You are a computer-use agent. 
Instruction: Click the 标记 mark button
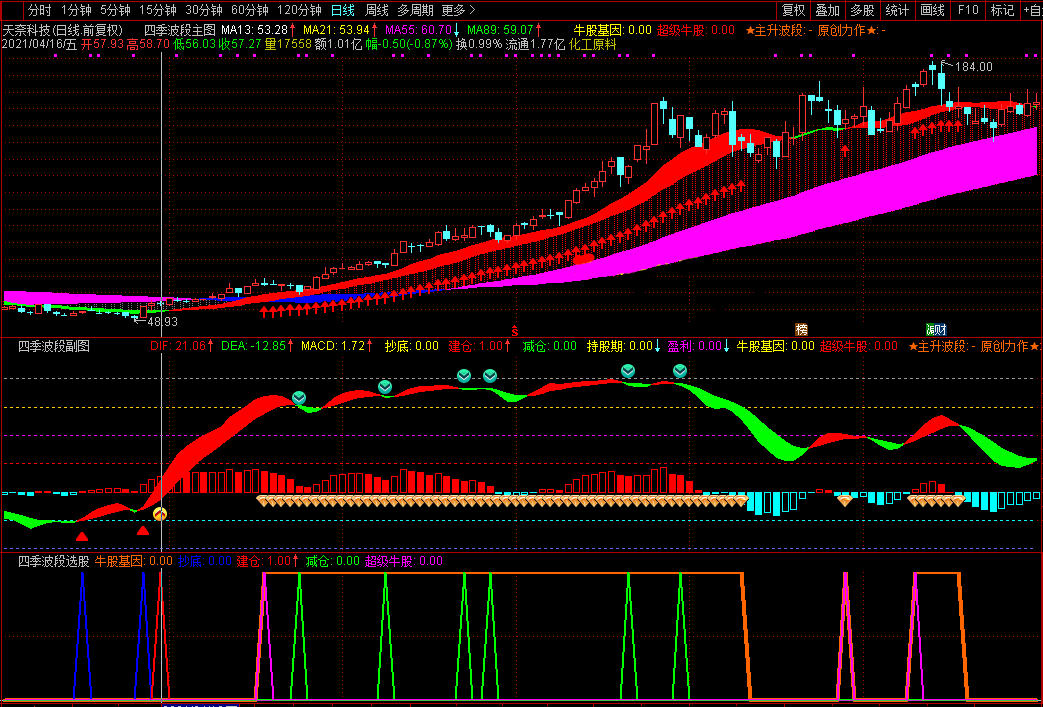pyautogui.click(x=1002, y=10)
